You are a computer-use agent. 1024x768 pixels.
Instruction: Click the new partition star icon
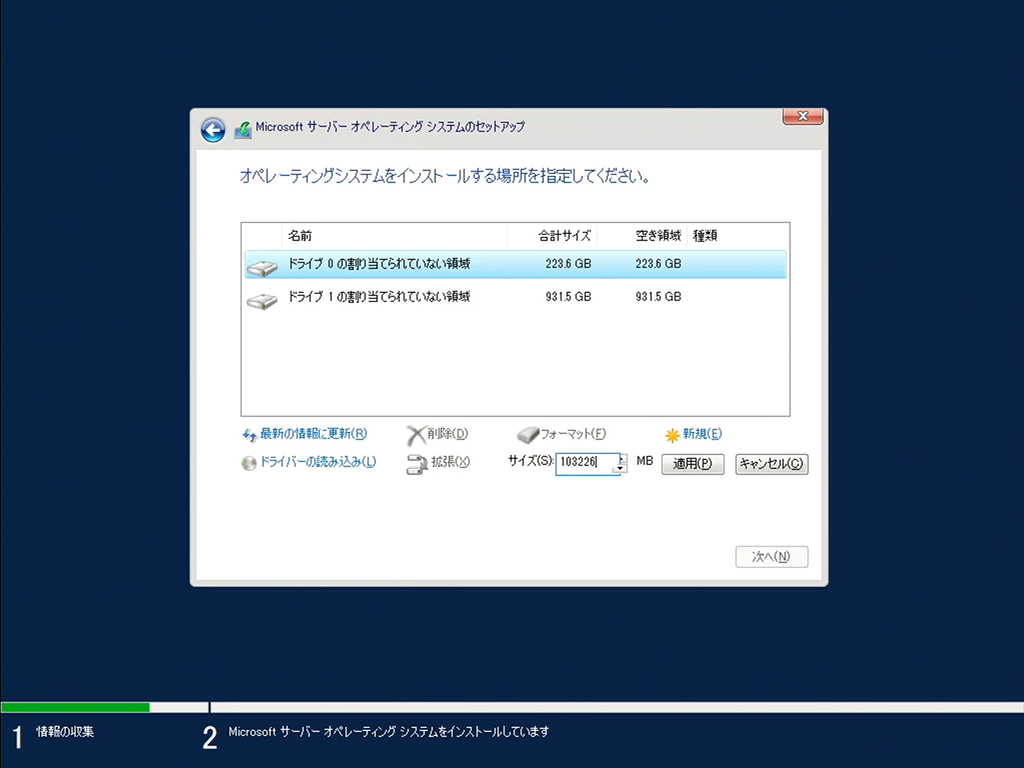pyautogui.click(x=672, y=436)
